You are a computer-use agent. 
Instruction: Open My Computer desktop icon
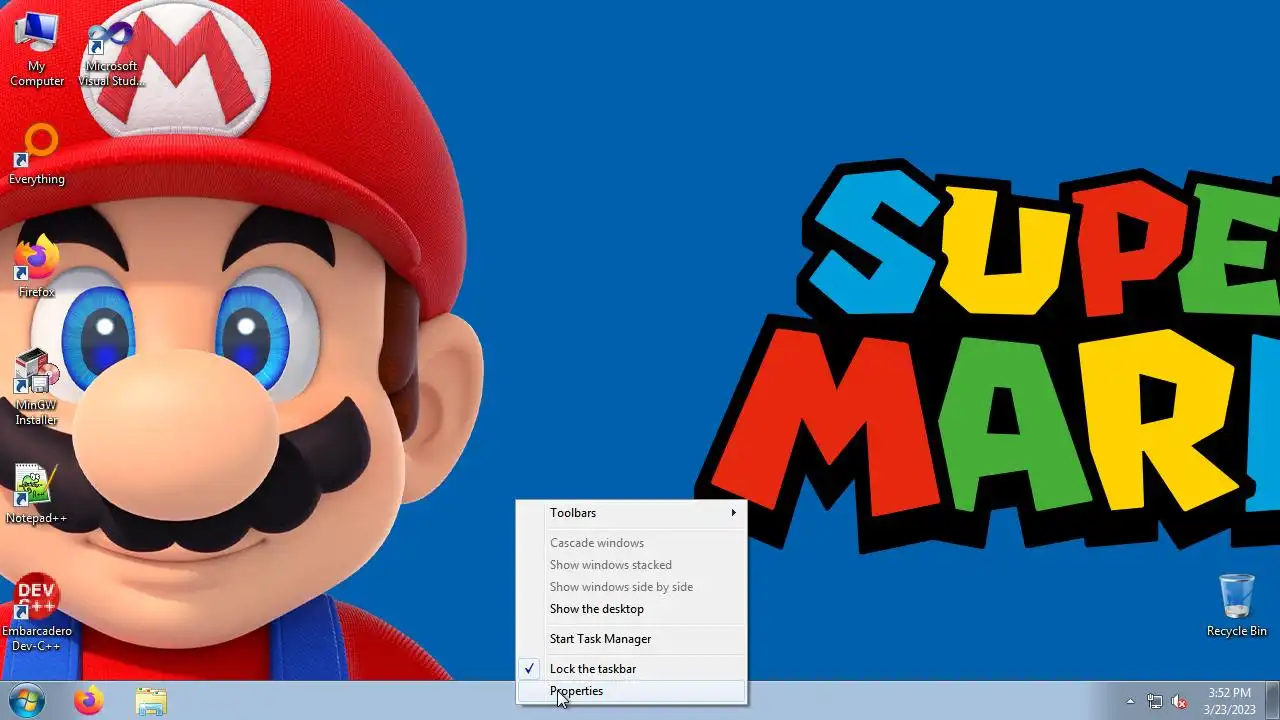point(37,49)
